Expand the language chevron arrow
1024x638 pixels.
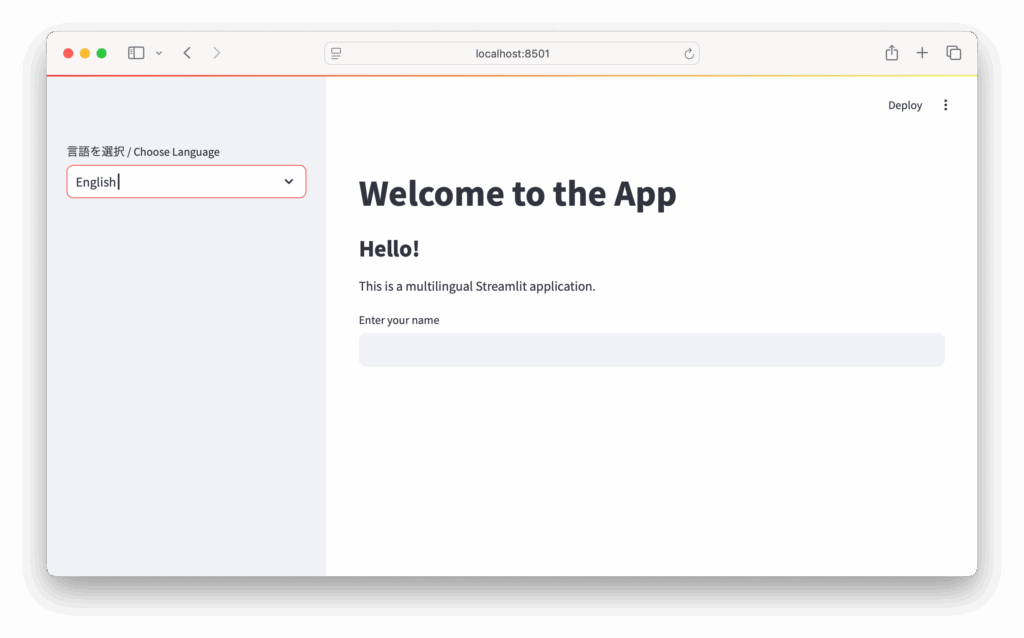click(289, 181)
